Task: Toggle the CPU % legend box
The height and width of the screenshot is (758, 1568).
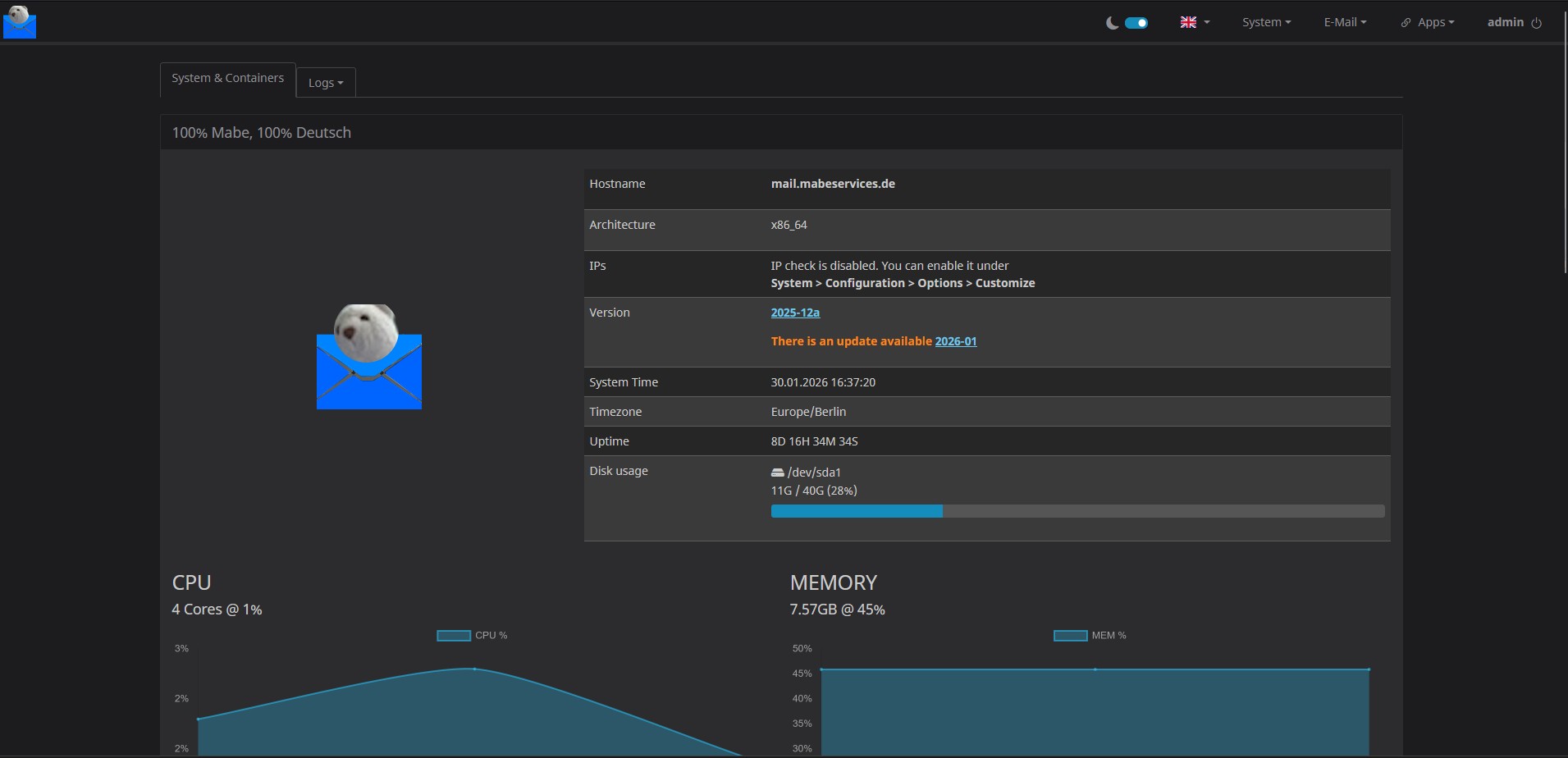Action: [454, 636]
